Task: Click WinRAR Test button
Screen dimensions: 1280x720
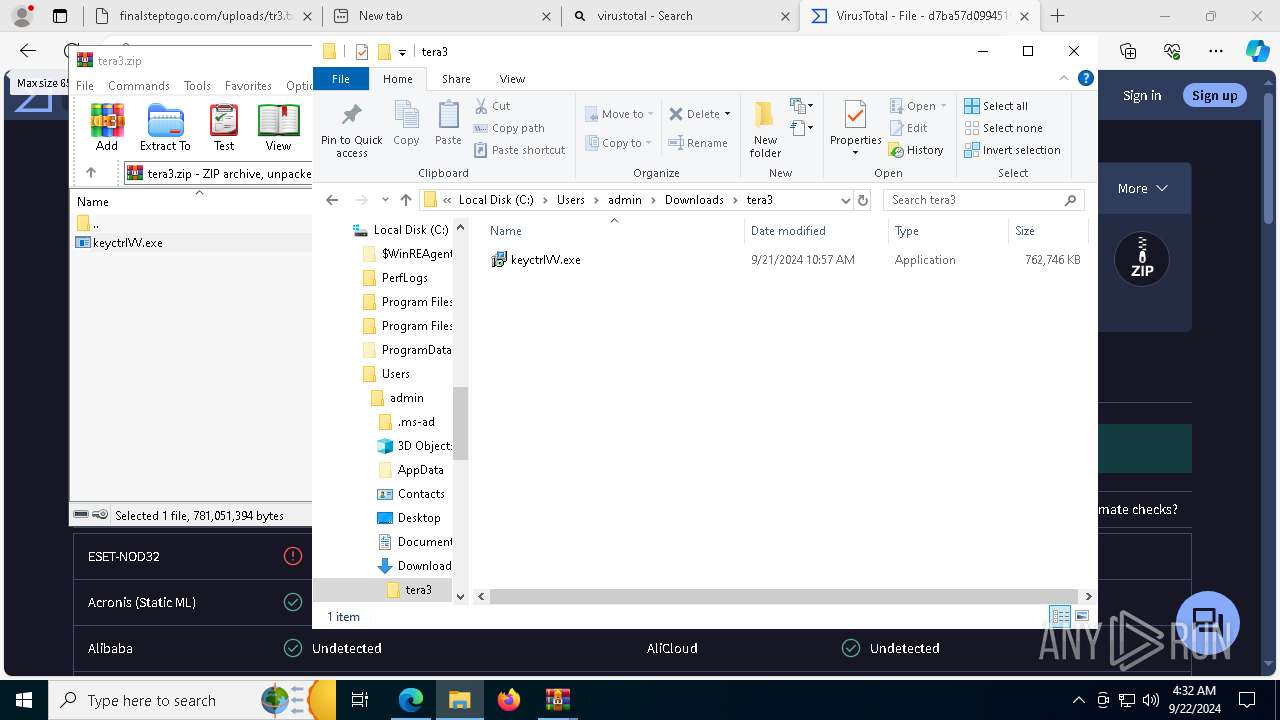Action: pos(224,127)
